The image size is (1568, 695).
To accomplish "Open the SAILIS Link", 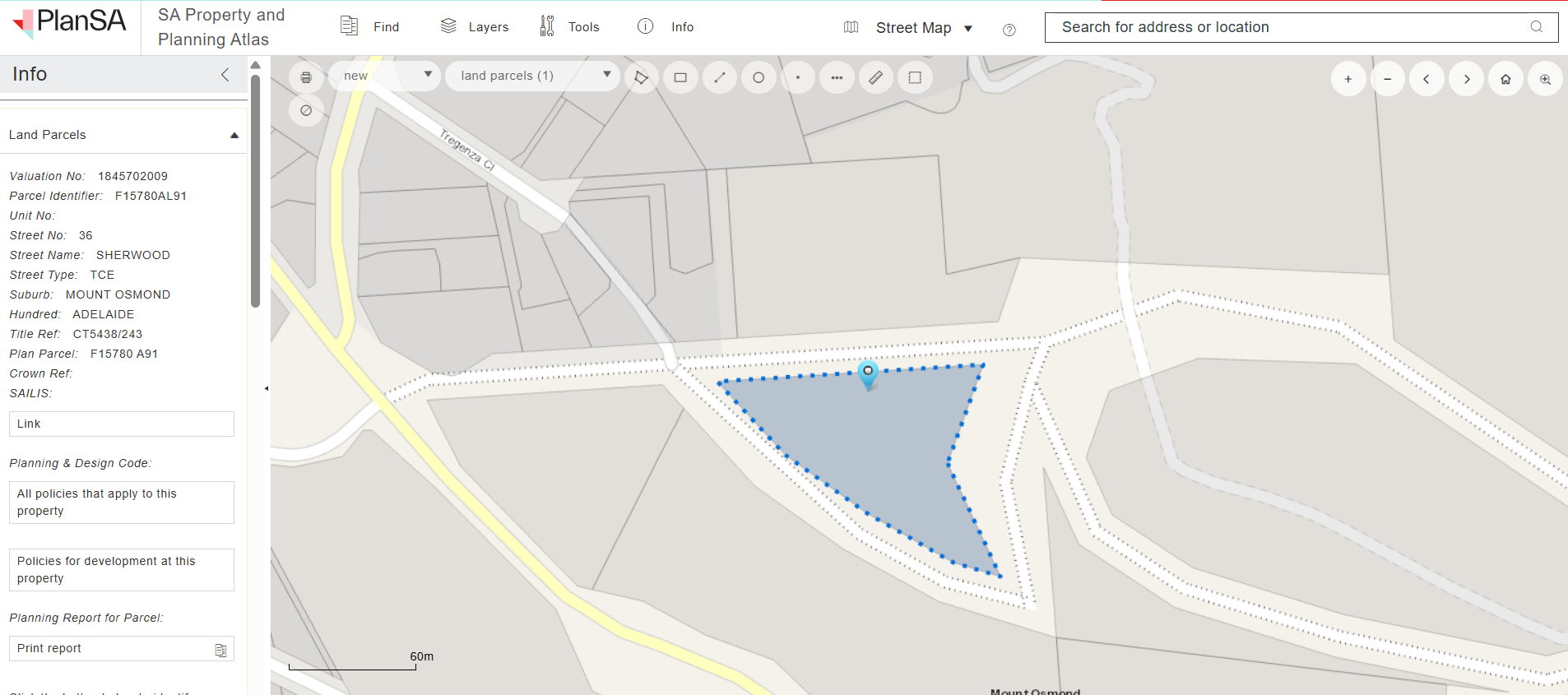I will (122, 424).
